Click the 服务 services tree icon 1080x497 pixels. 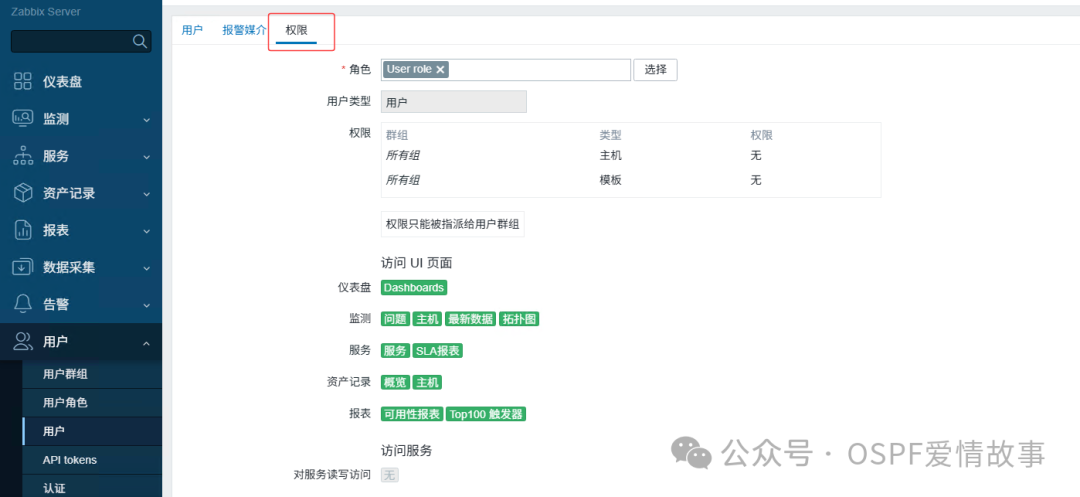click(x=23, y=156)
